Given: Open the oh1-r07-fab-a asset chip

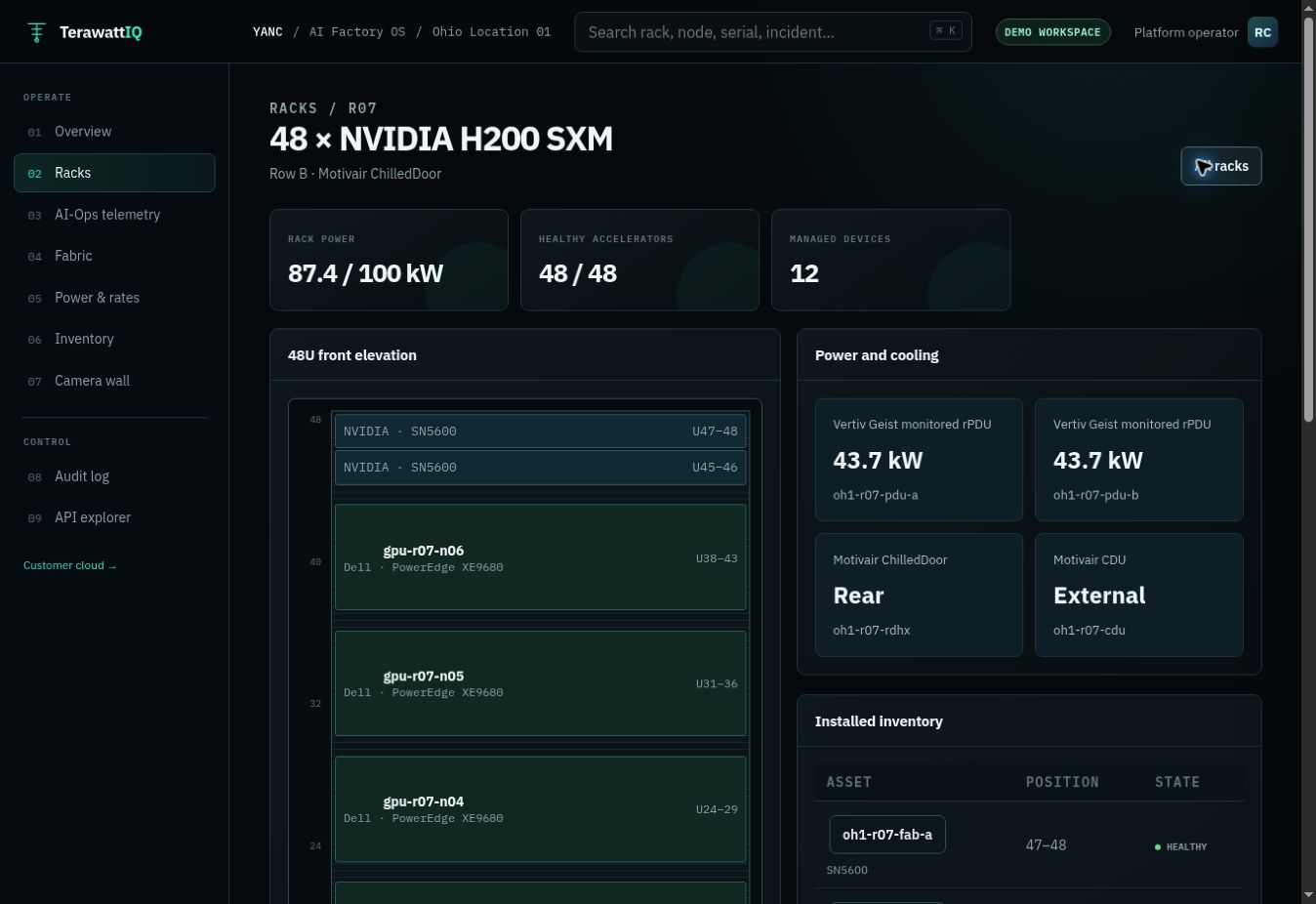Looking at the screenshot, I should 887,835.
